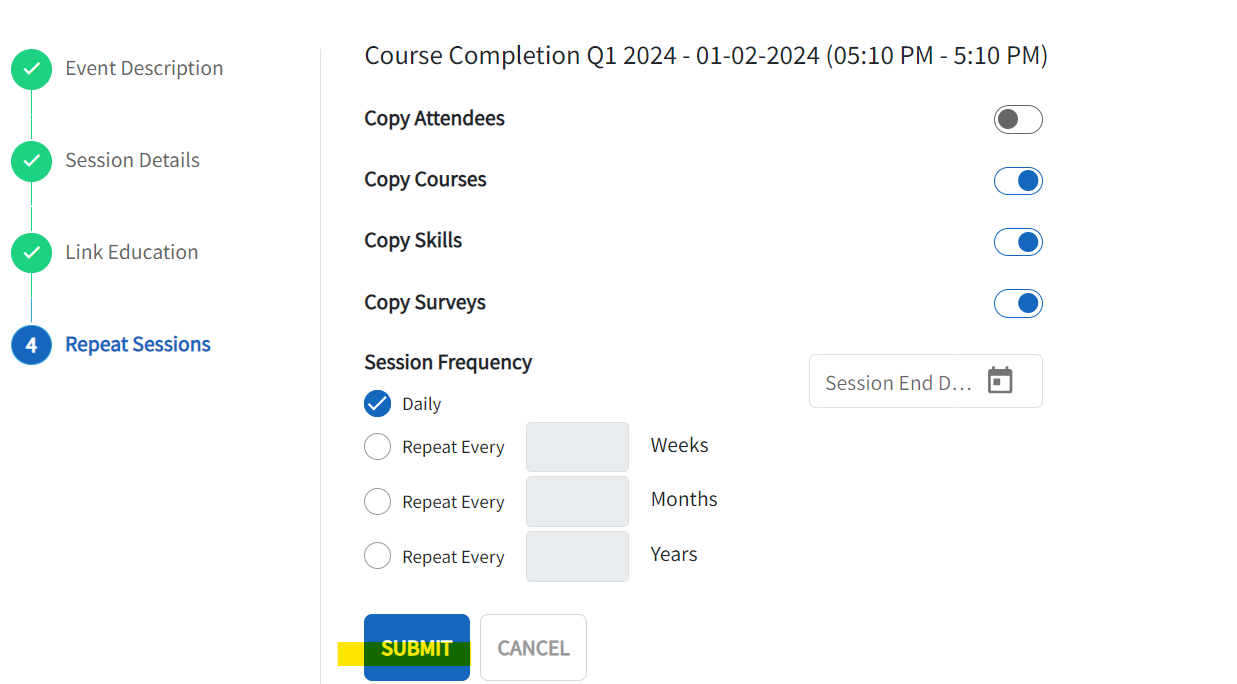Image resolution: width=1237 pixels, height=684 pixels.
Task: Click the Link Education green checkmark icon
Action: coord(31,253)
